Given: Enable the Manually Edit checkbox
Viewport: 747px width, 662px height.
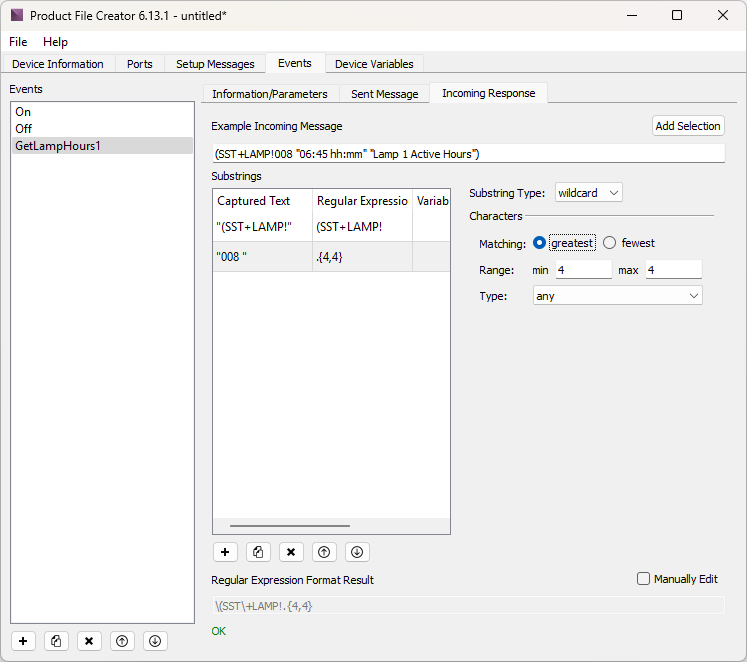Looking at the screenshot, I should [x=644, y=579].
